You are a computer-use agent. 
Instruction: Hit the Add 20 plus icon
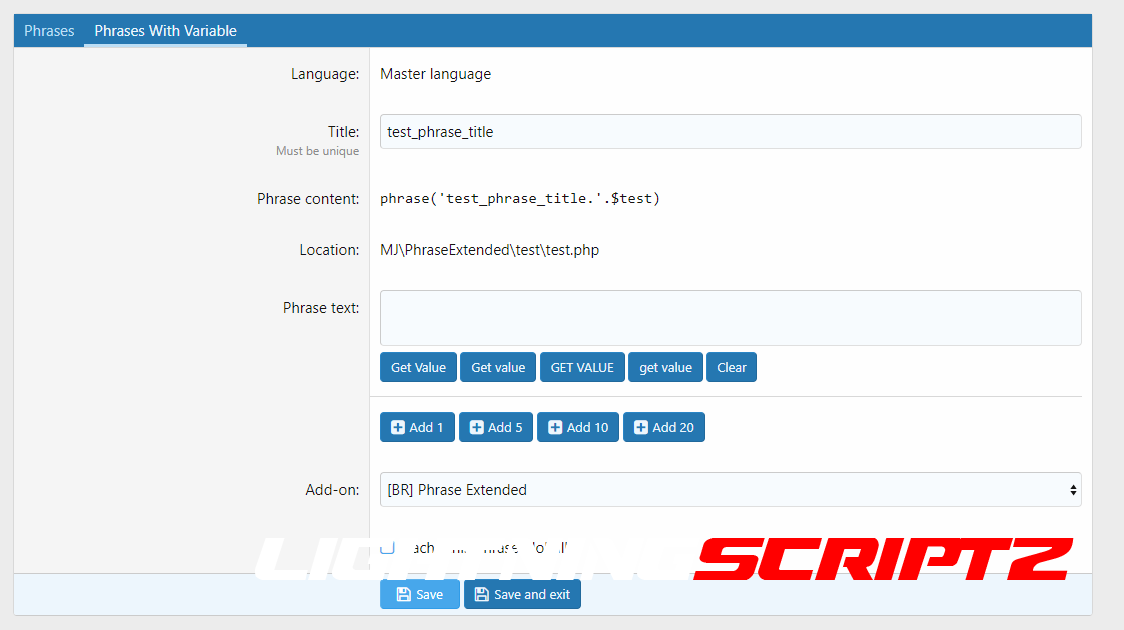pyautogui.click(x=641, y=428)
